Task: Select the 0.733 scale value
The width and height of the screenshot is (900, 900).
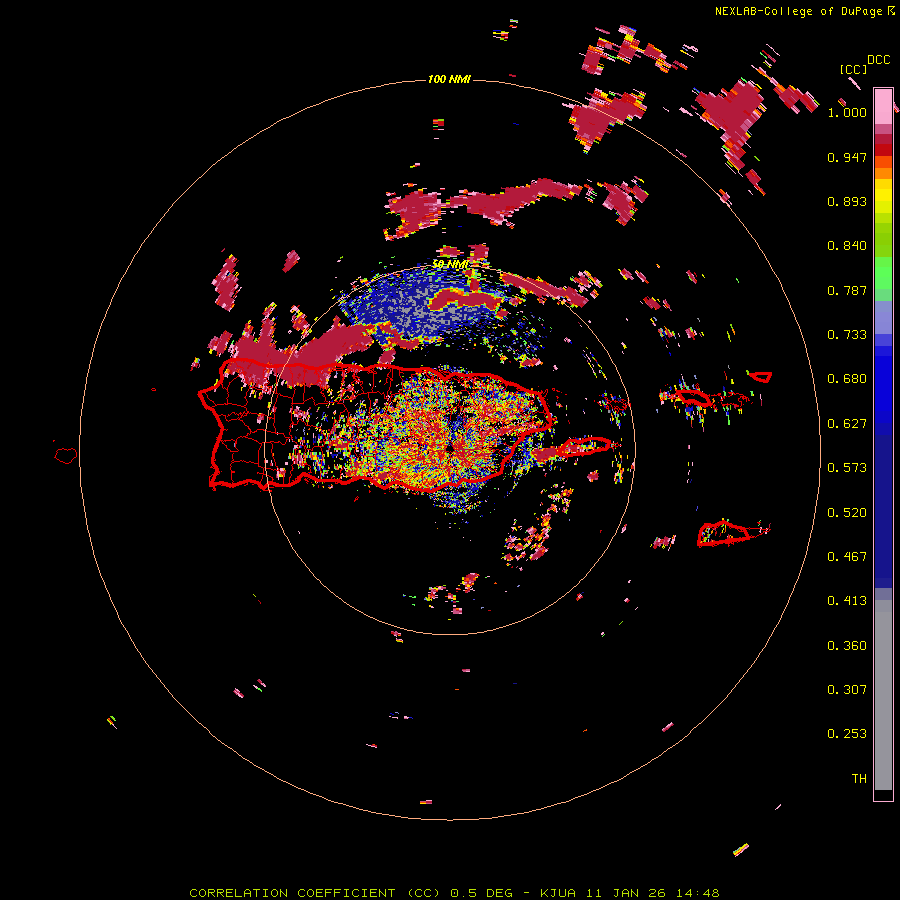Action: point(847,335)
